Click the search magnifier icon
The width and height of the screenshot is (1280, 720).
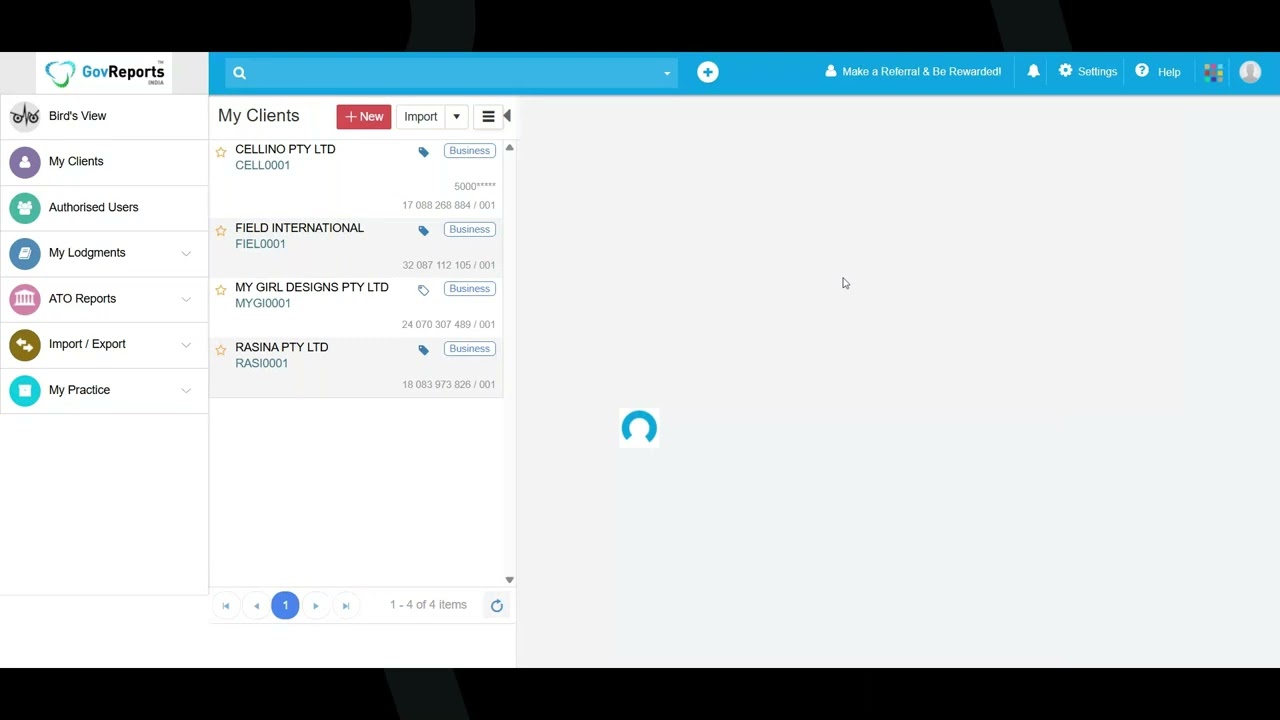[239, 73]
